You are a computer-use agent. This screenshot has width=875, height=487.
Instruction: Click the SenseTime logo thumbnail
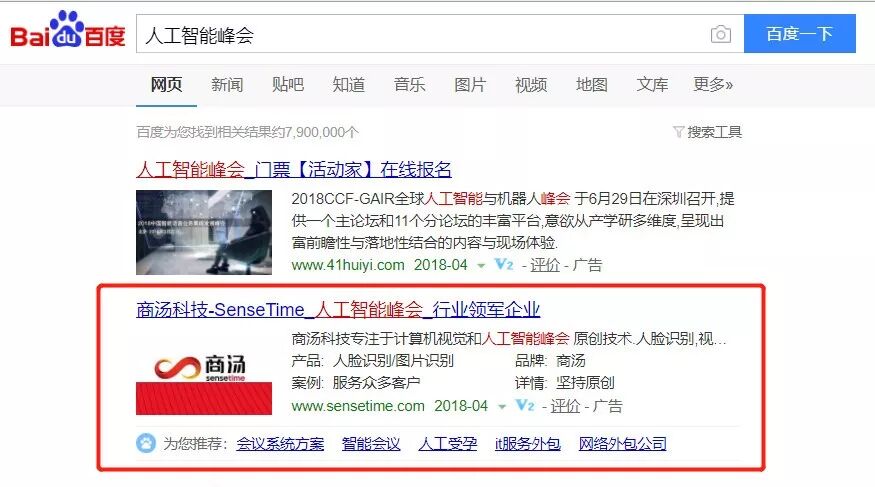point(204,373)
